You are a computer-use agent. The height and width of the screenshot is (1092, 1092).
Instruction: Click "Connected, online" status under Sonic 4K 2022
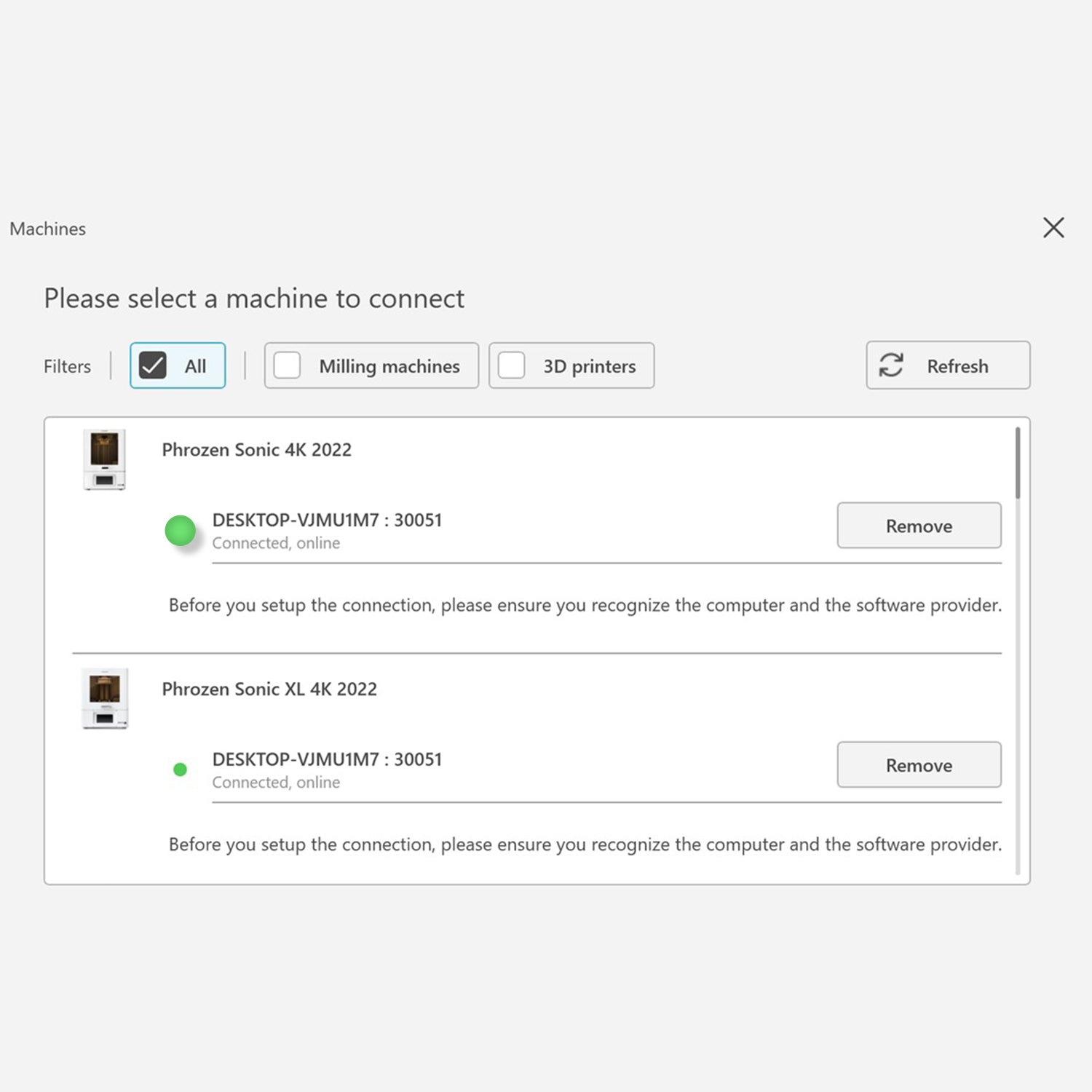tap(276, 543)
